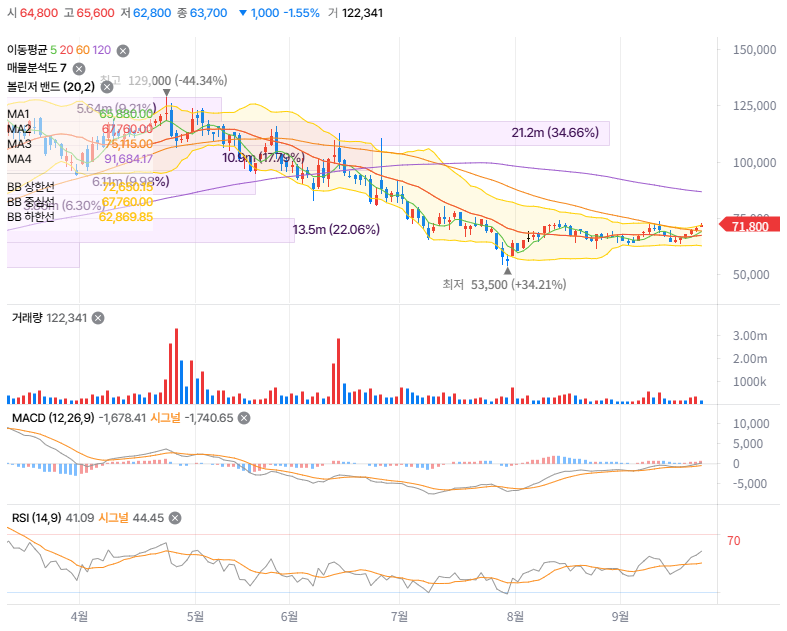Click the 9월 date axis label
The height and width of the screenshot is (631, 787).
coord(620,616)
